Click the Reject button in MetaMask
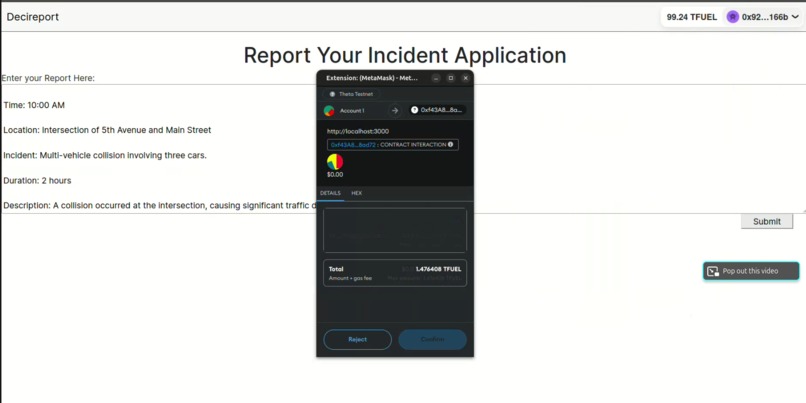 [357, 339]
